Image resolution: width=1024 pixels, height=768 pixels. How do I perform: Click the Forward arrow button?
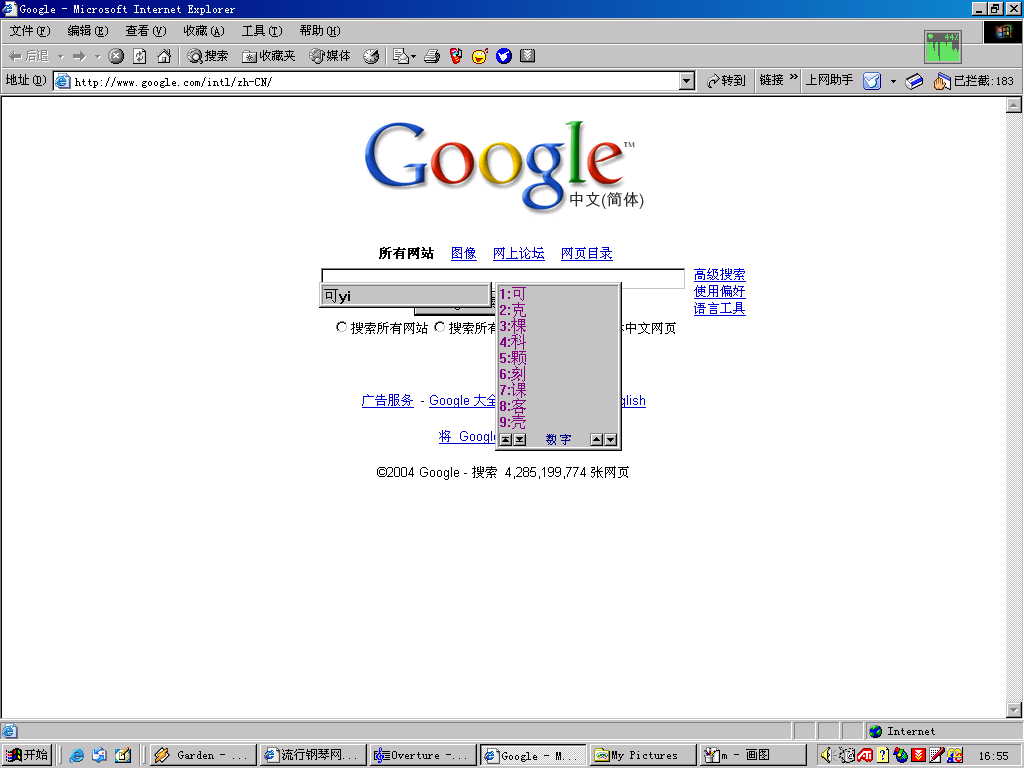[x=79, y=57]
